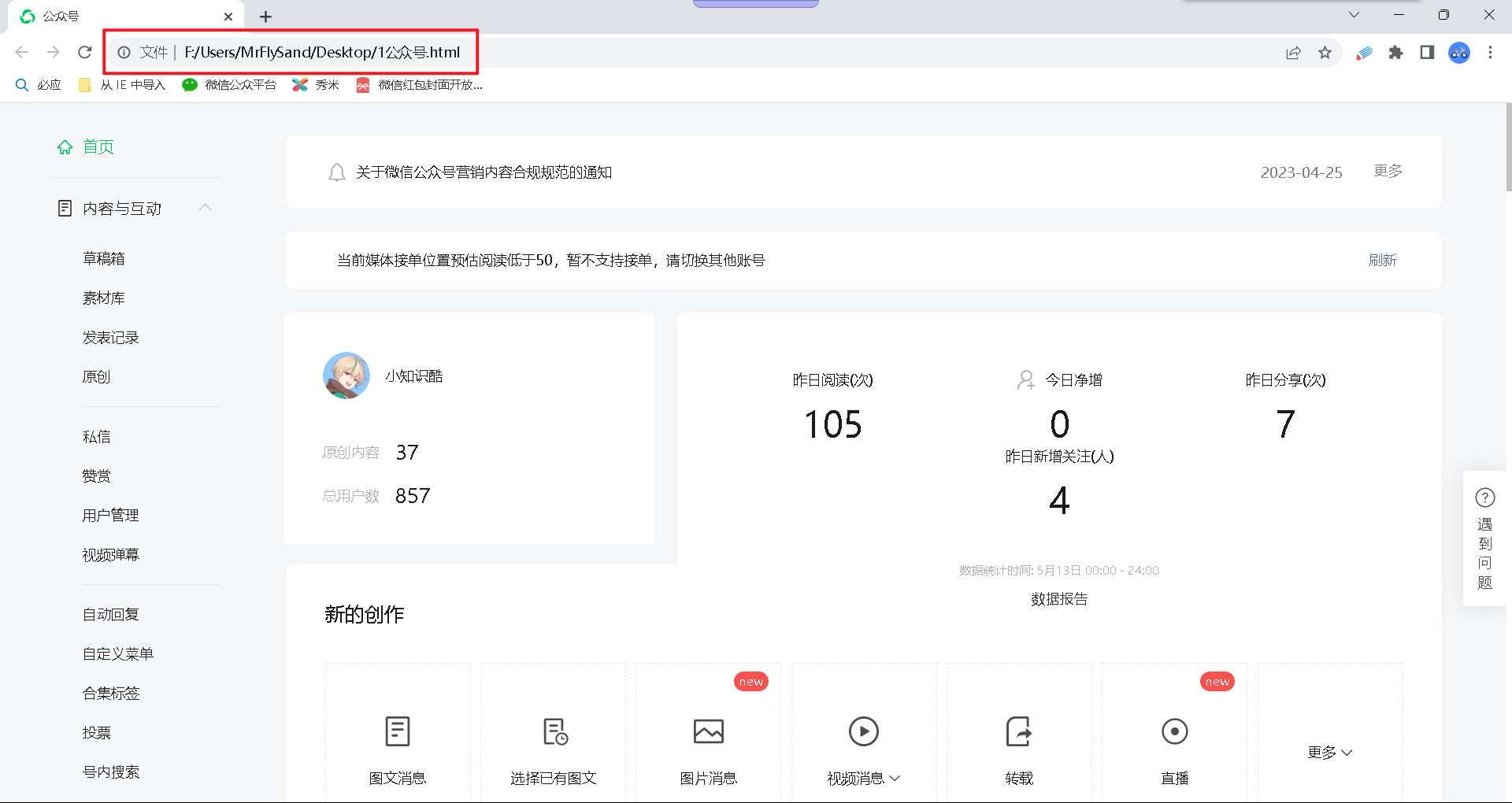Click the 小知识酷 account avatar
This screenshot has height=803, width=1512.
[346, 376]
